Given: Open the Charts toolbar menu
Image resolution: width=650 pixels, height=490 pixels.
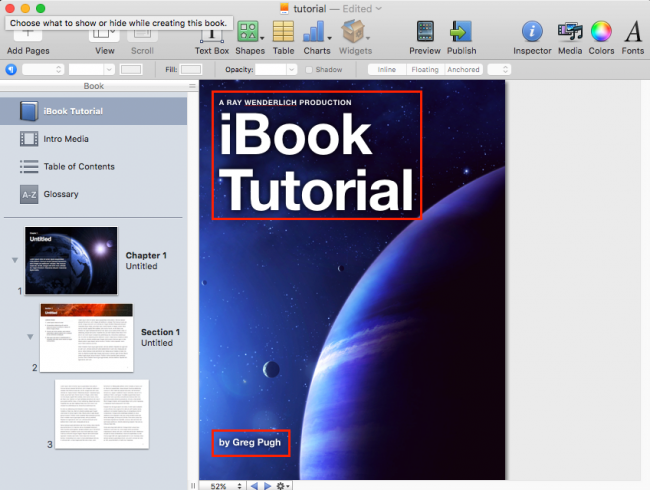Looking at the screenshot, I should tap(317, 39).
